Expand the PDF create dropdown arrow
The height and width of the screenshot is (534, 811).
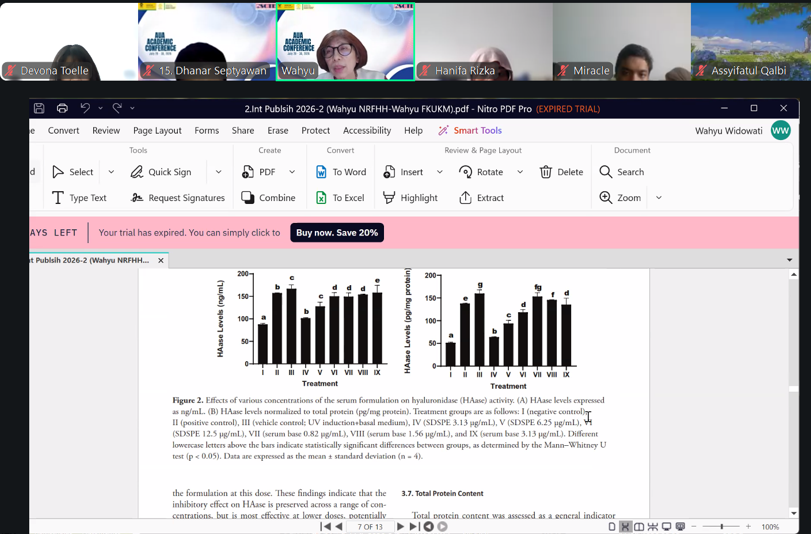[292, 172]
